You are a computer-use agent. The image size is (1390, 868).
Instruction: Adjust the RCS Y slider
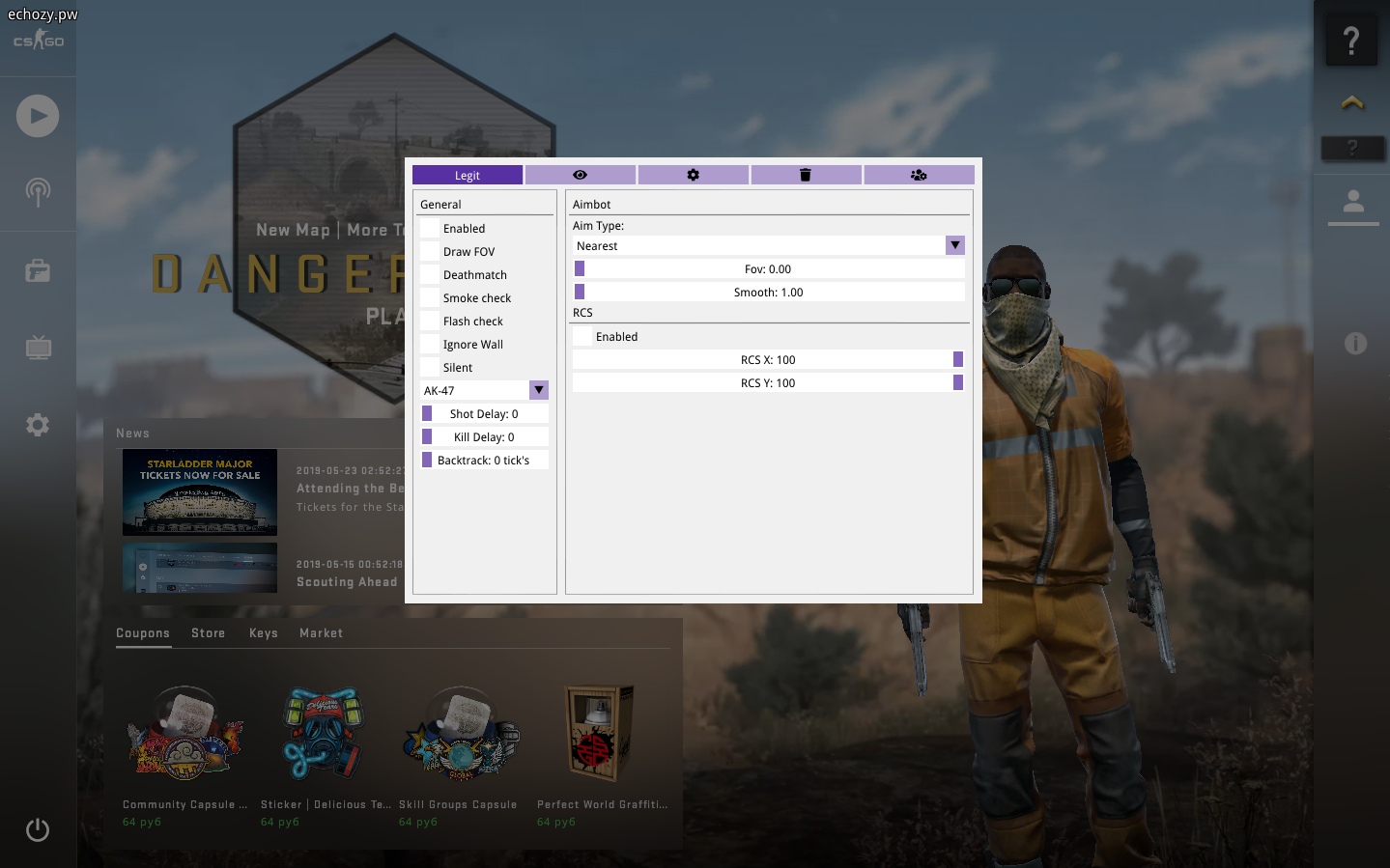coord(769,382)
